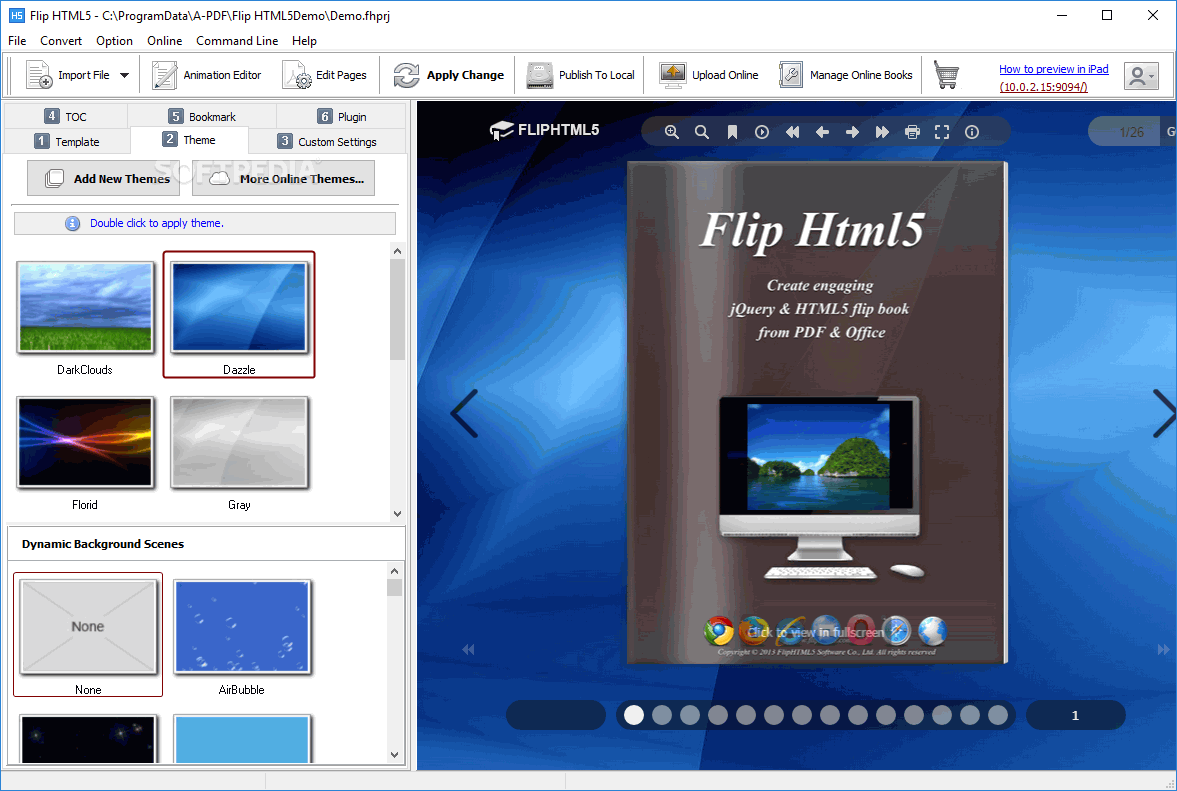
Task: Click the theme list scrollbar thumb
Action: point(397,310)
